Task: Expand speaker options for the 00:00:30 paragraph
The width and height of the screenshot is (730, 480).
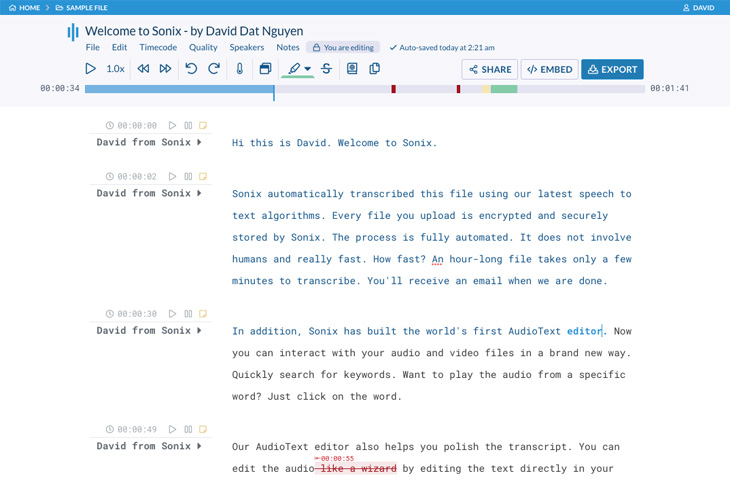Action: (199, 330)
